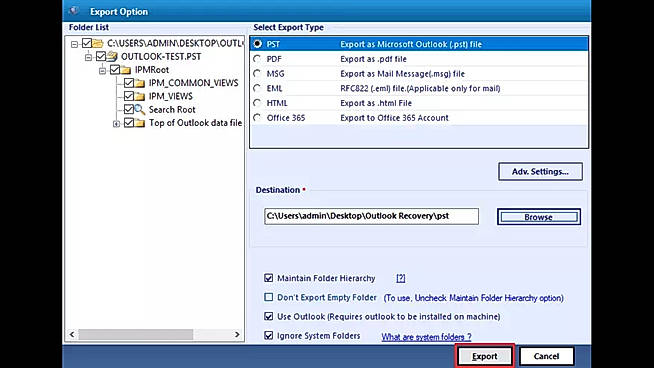Viewport: 654px width, 368px height.
Task: Click the application icon beside Export Option title
Action: [74, 11]
